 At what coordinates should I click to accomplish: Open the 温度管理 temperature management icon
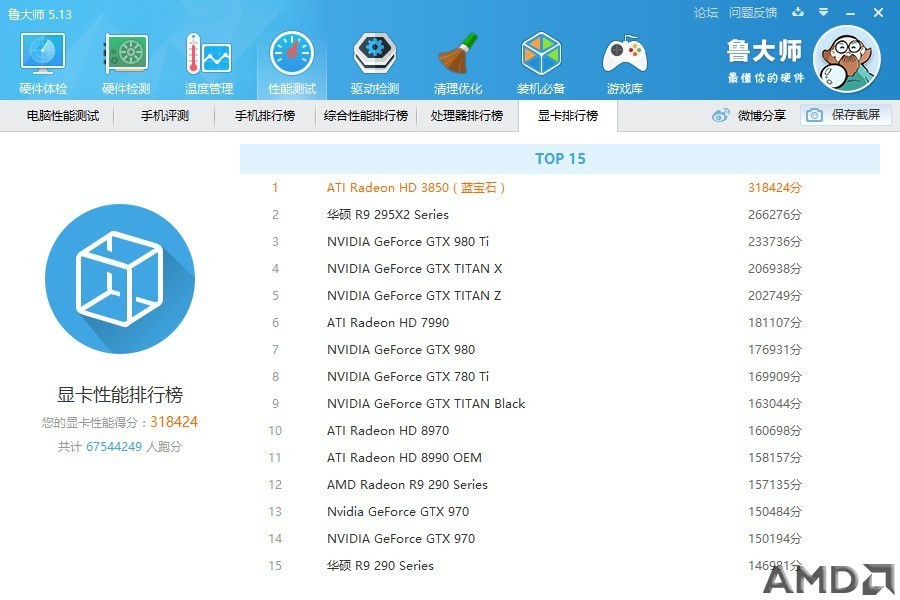pos(209,55)
